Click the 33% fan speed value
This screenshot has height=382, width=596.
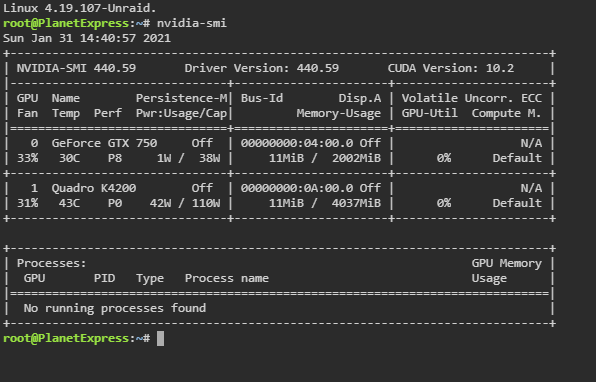coord(27,158)
